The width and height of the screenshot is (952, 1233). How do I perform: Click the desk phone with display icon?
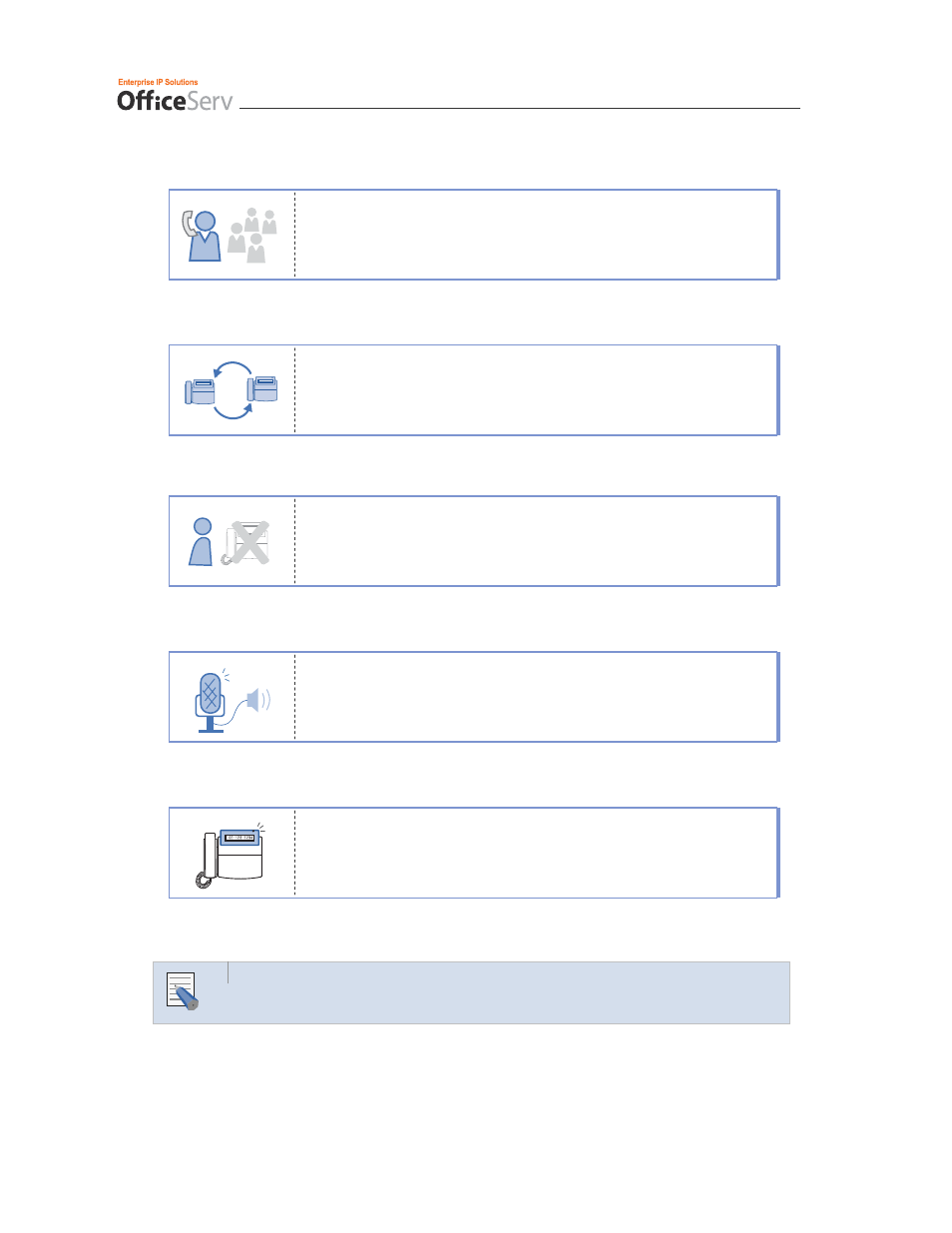pos(231,857)
